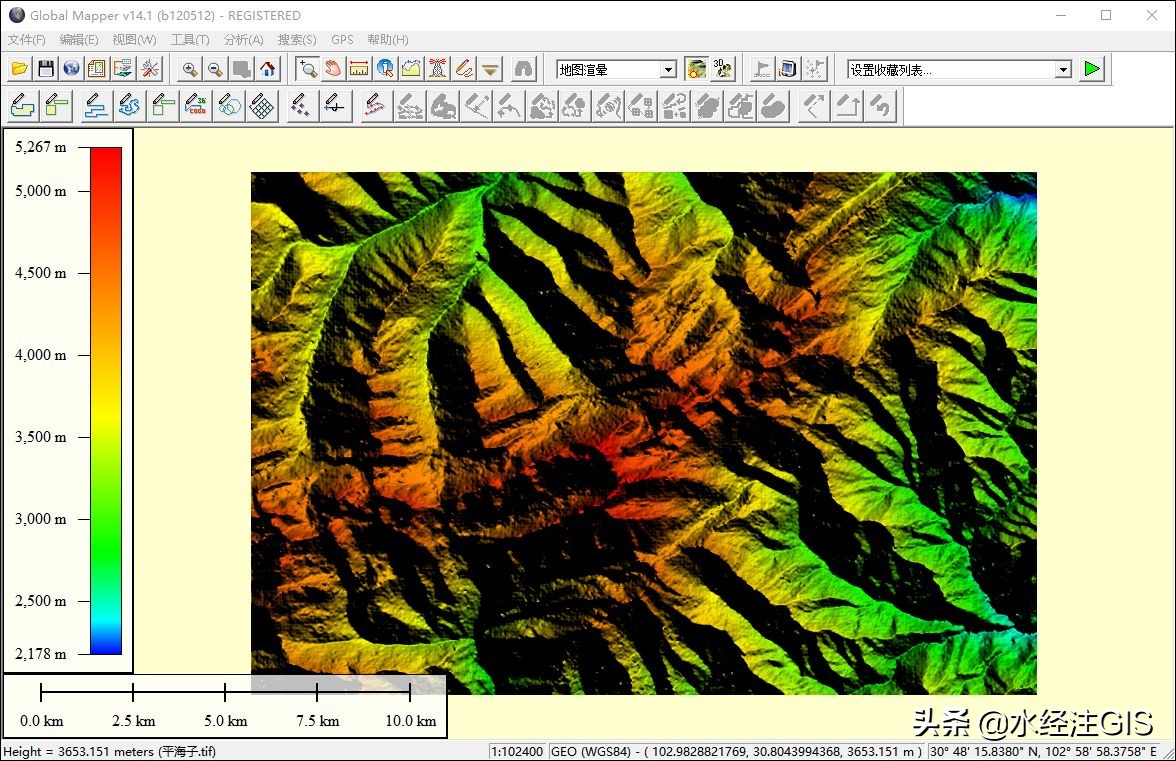Toggle hill shading with the sun icon

[x=697, y=69]
